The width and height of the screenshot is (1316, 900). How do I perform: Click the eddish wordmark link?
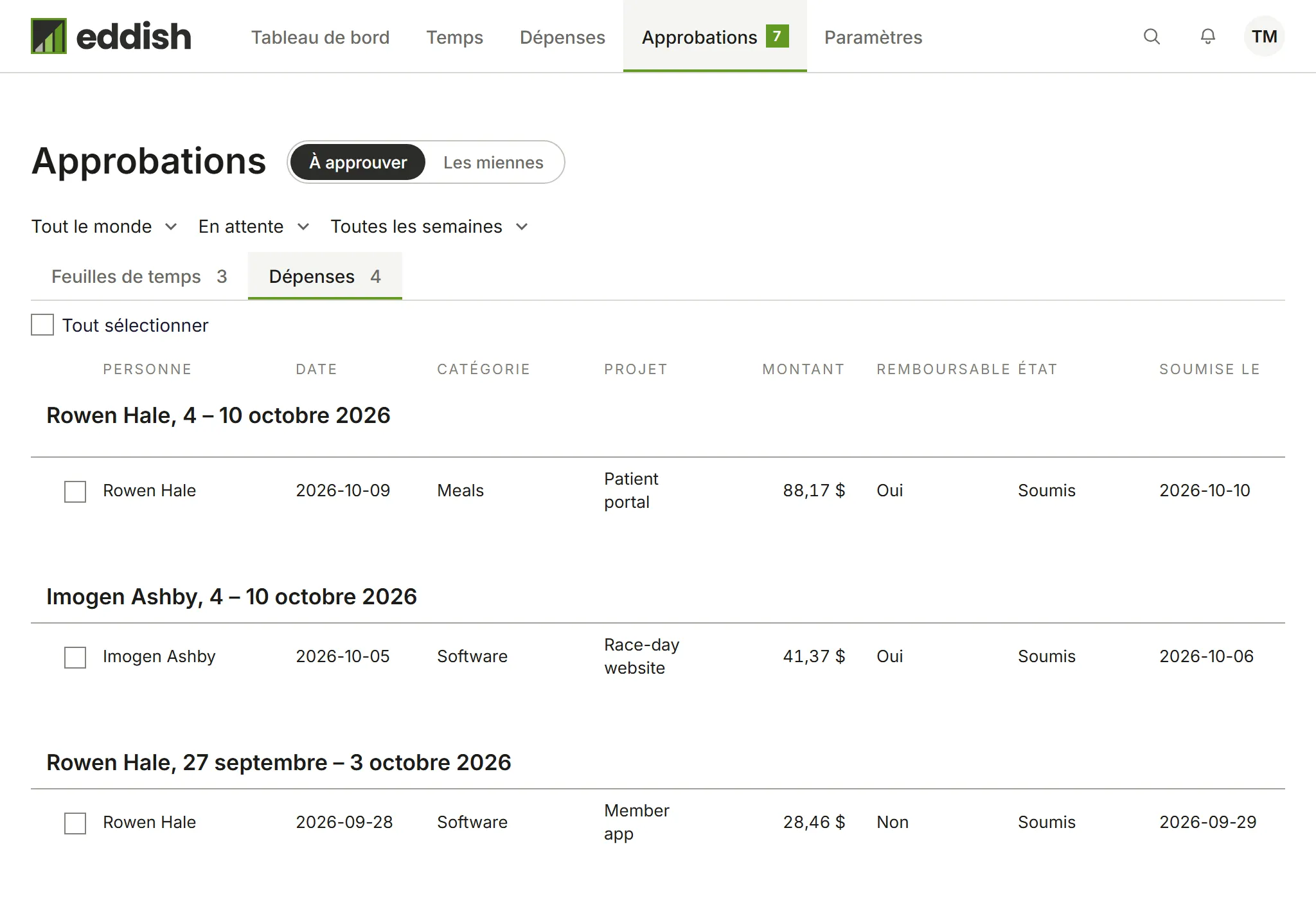(134, 36)
